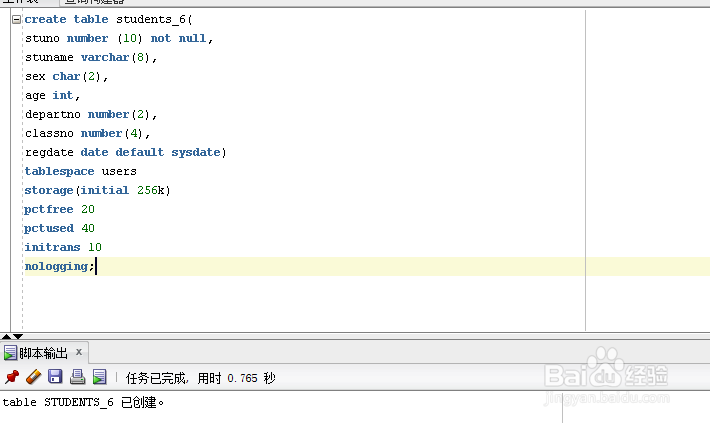Collapse the create table code block

point(16,19)
